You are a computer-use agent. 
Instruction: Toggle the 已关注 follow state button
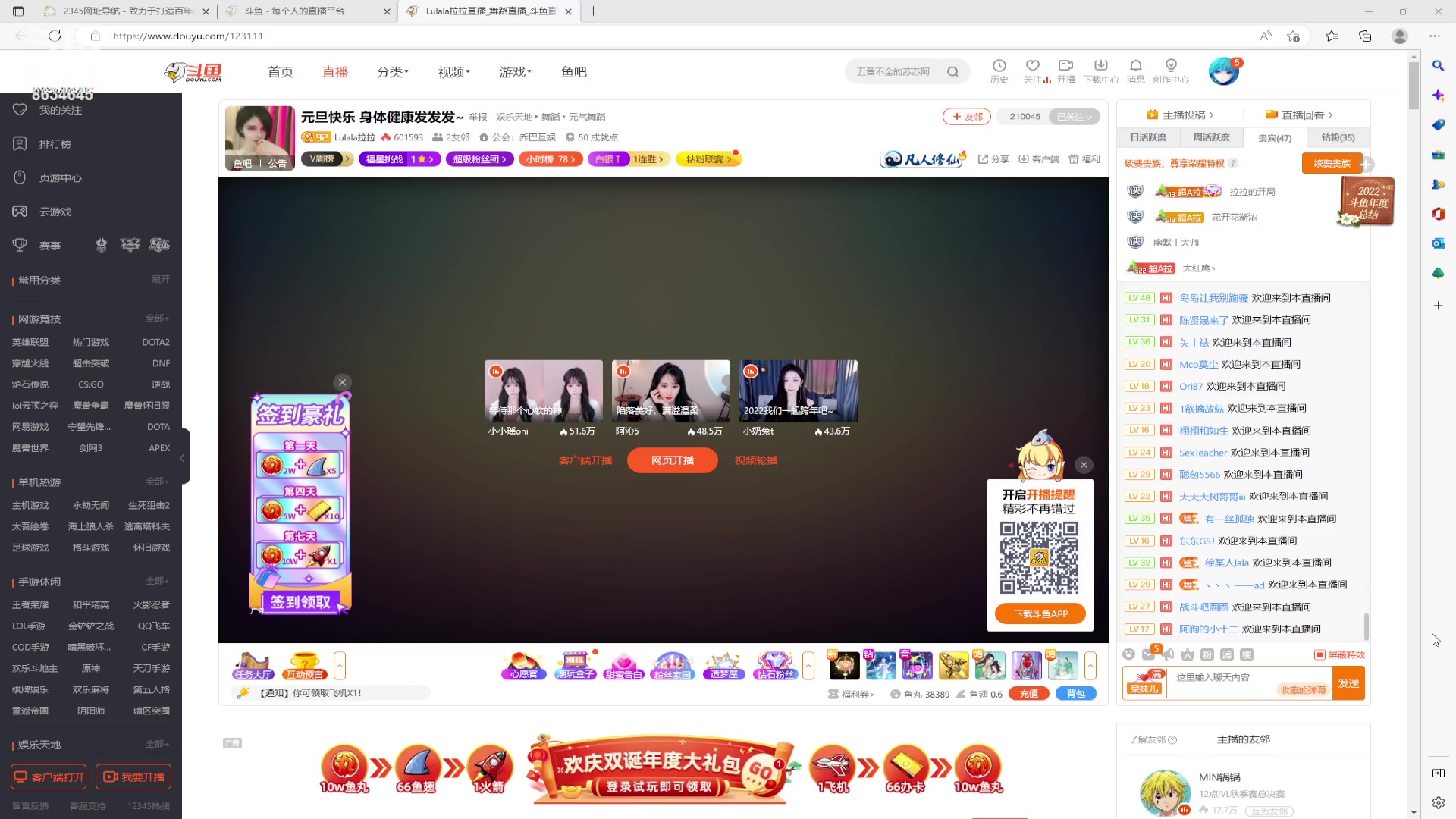(1073, 117)
